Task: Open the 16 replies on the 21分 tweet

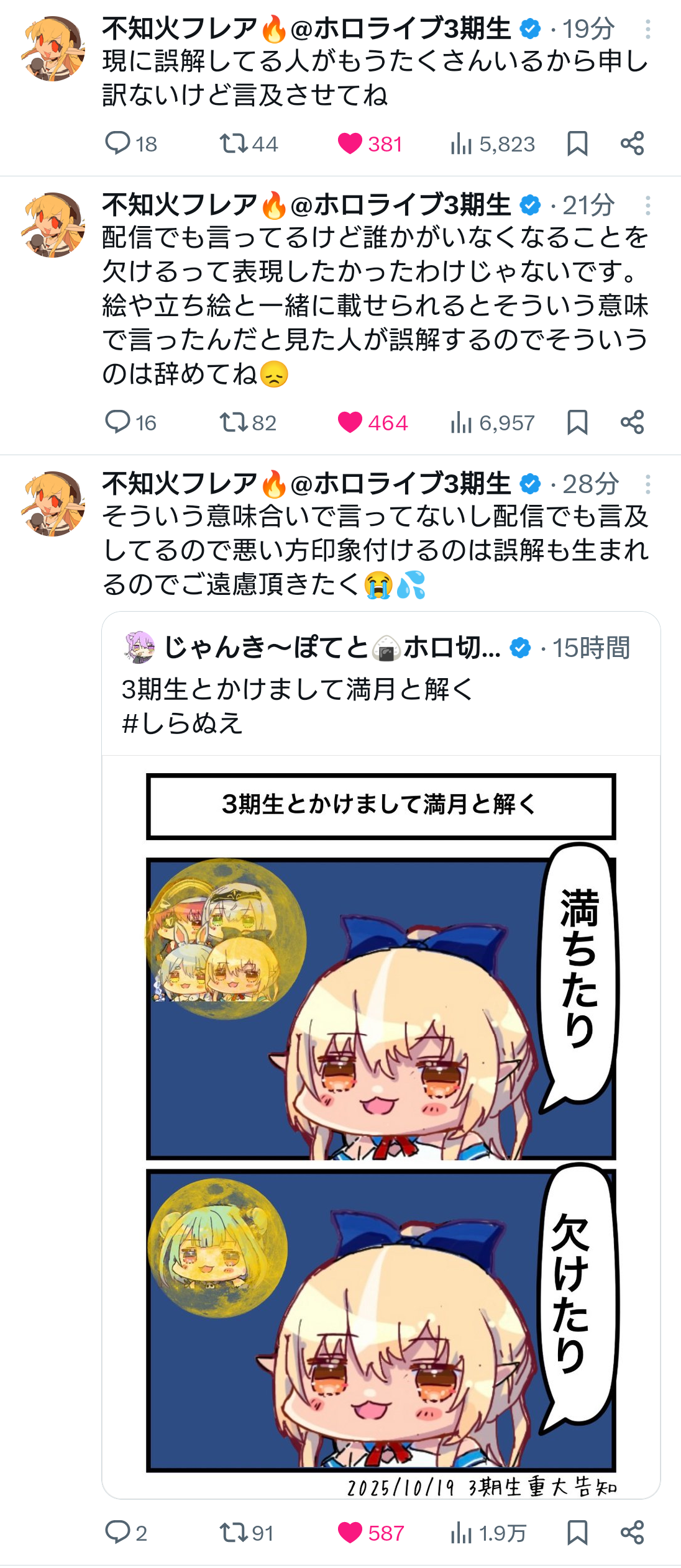Action: pyautogui.click(x=130, y=423)
